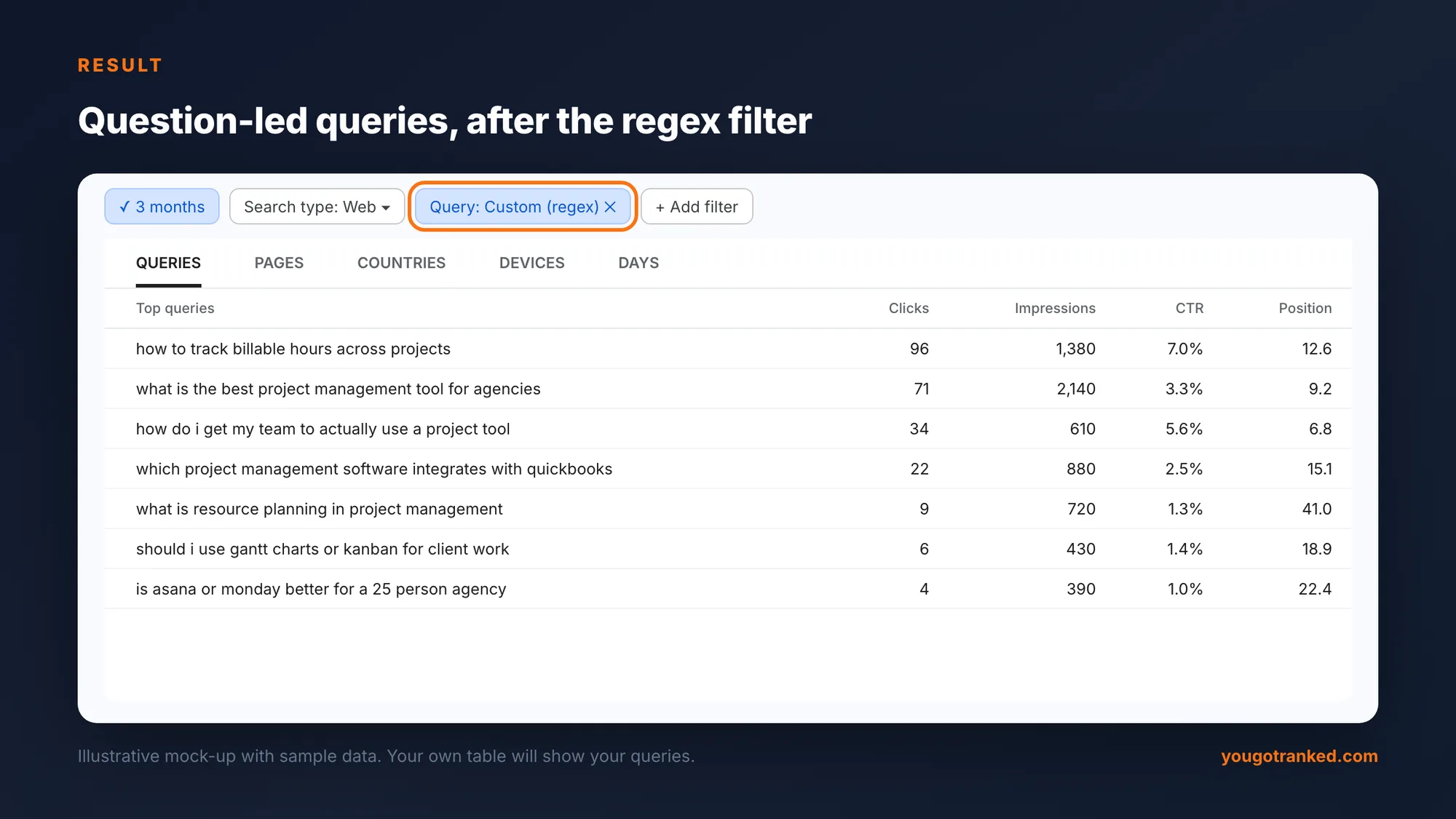This screenshot has width=1456, height=819.
Task: Open the Search type: Web dropdown
Action: [317, 207]
